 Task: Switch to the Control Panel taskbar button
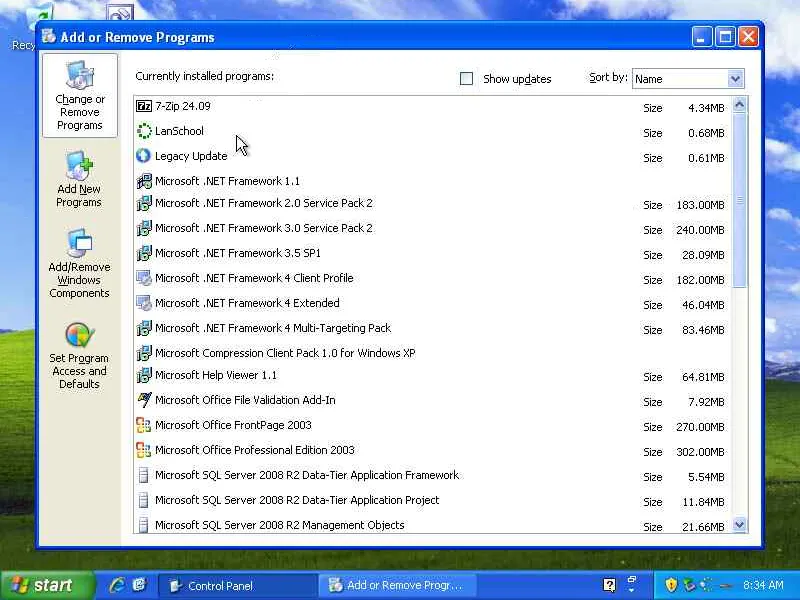click(237, 586)
